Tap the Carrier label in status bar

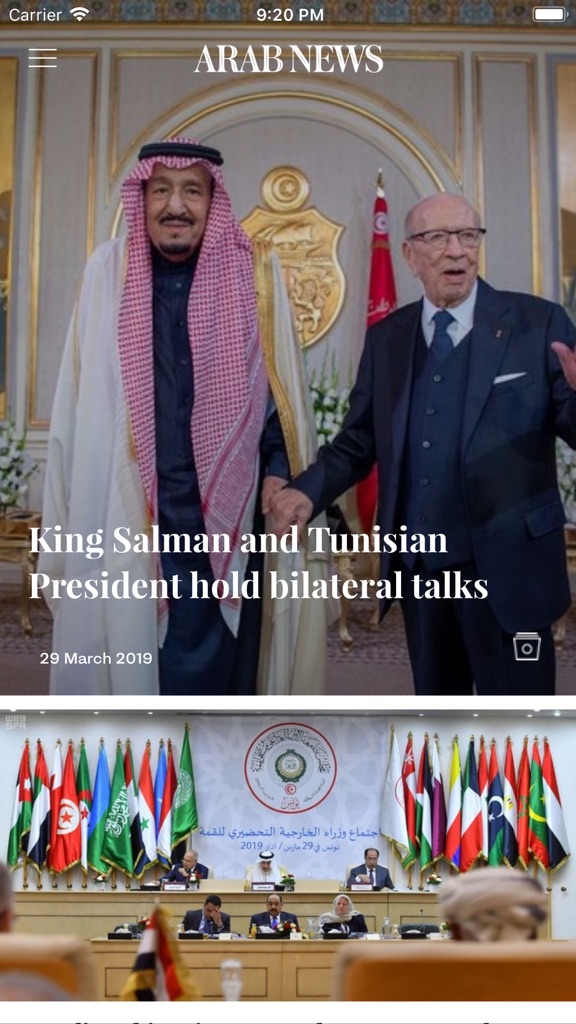point(36,14)
